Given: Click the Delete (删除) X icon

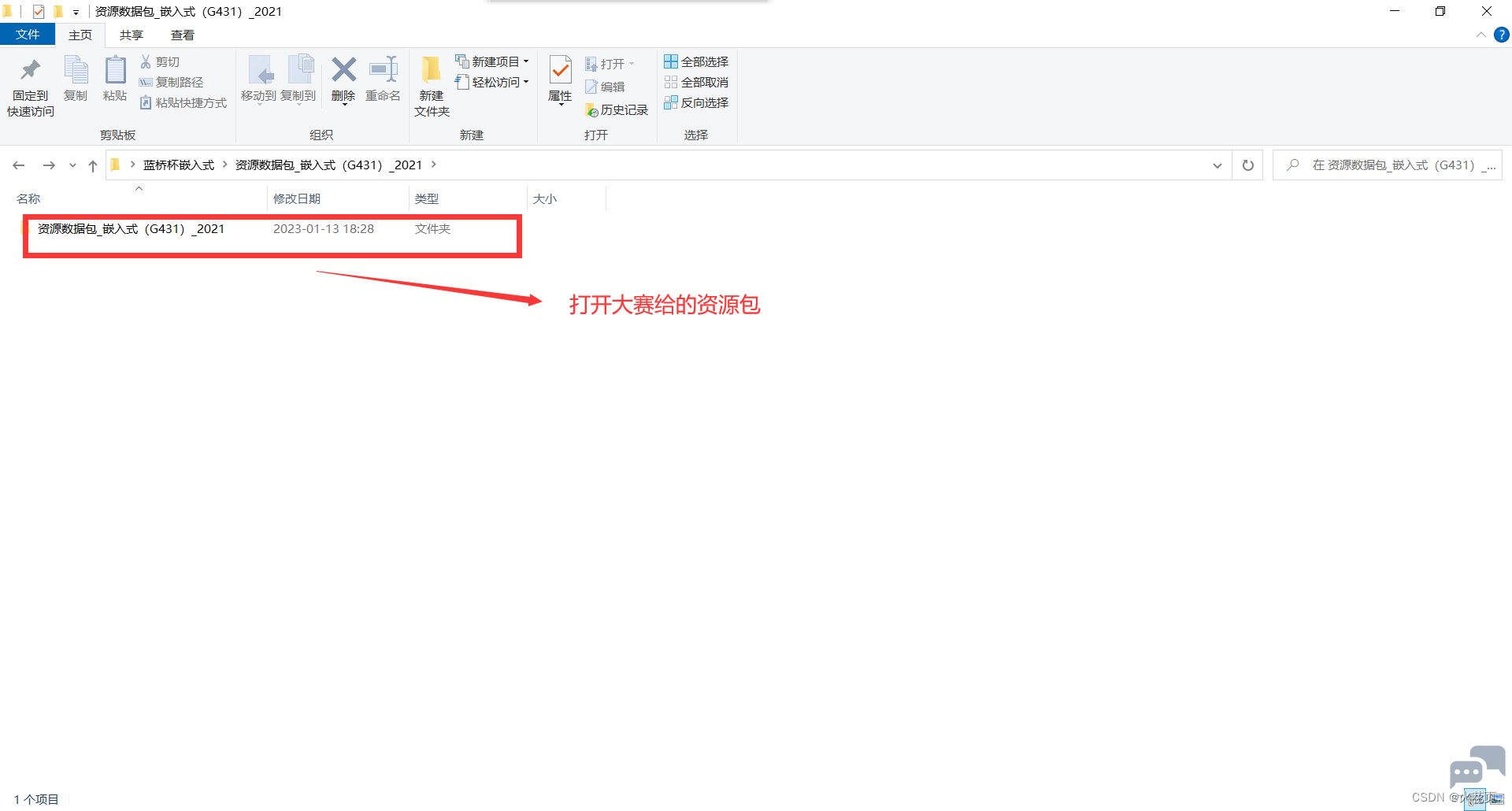Looking at the screenshot, I should [343, 69].
